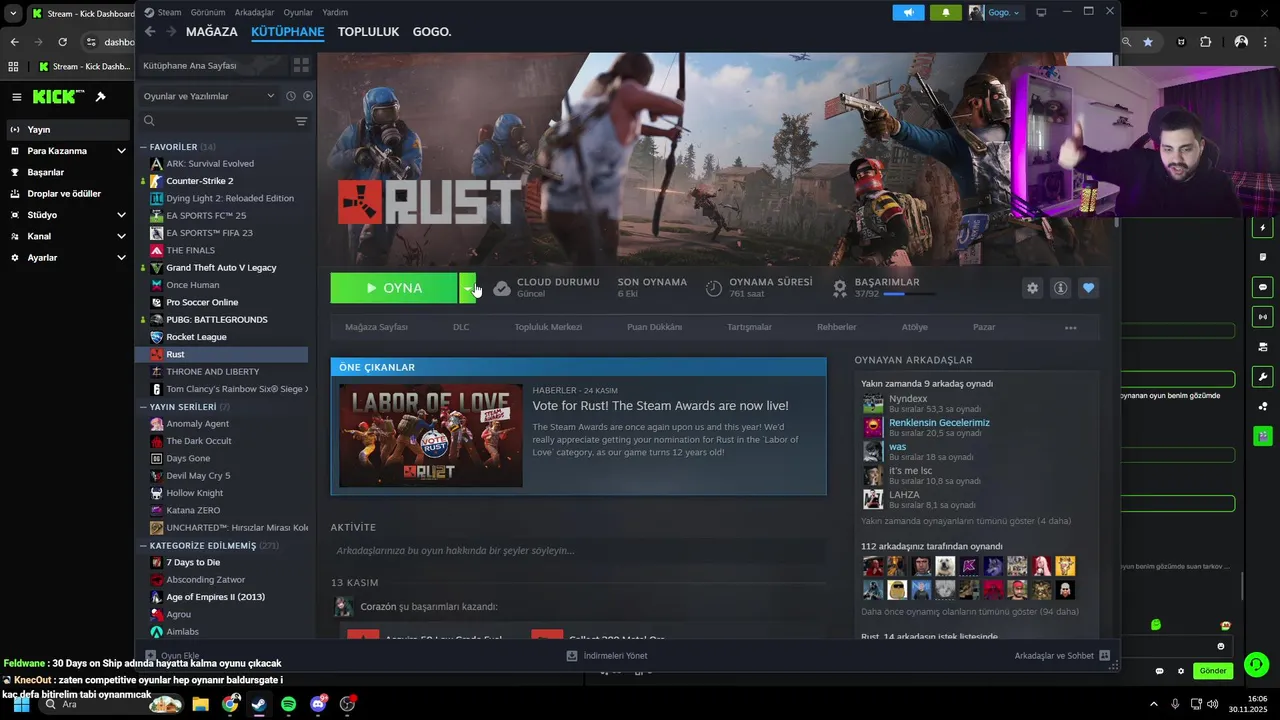
Task: Toggle the Rust favorite heart icon
Action: tap(1088, 288)
